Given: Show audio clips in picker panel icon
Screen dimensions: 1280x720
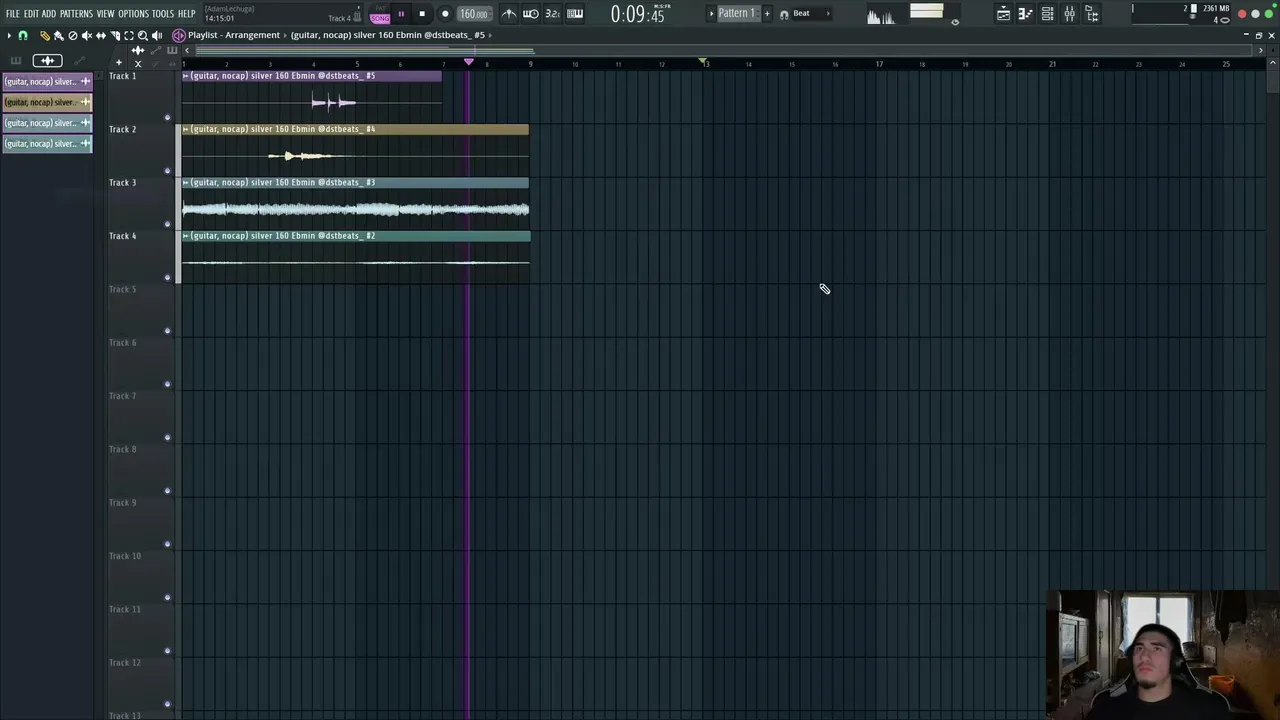Looking at the screenshot, I should coord(47,60).
